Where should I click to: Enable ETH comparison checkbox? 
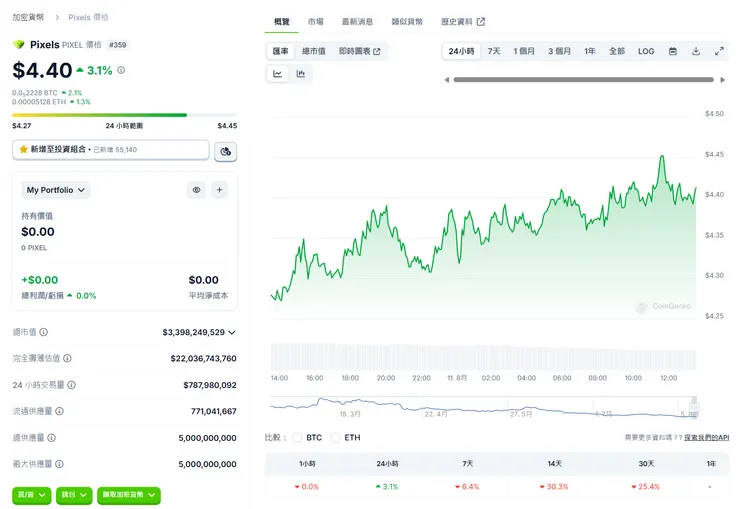[336, 438]
